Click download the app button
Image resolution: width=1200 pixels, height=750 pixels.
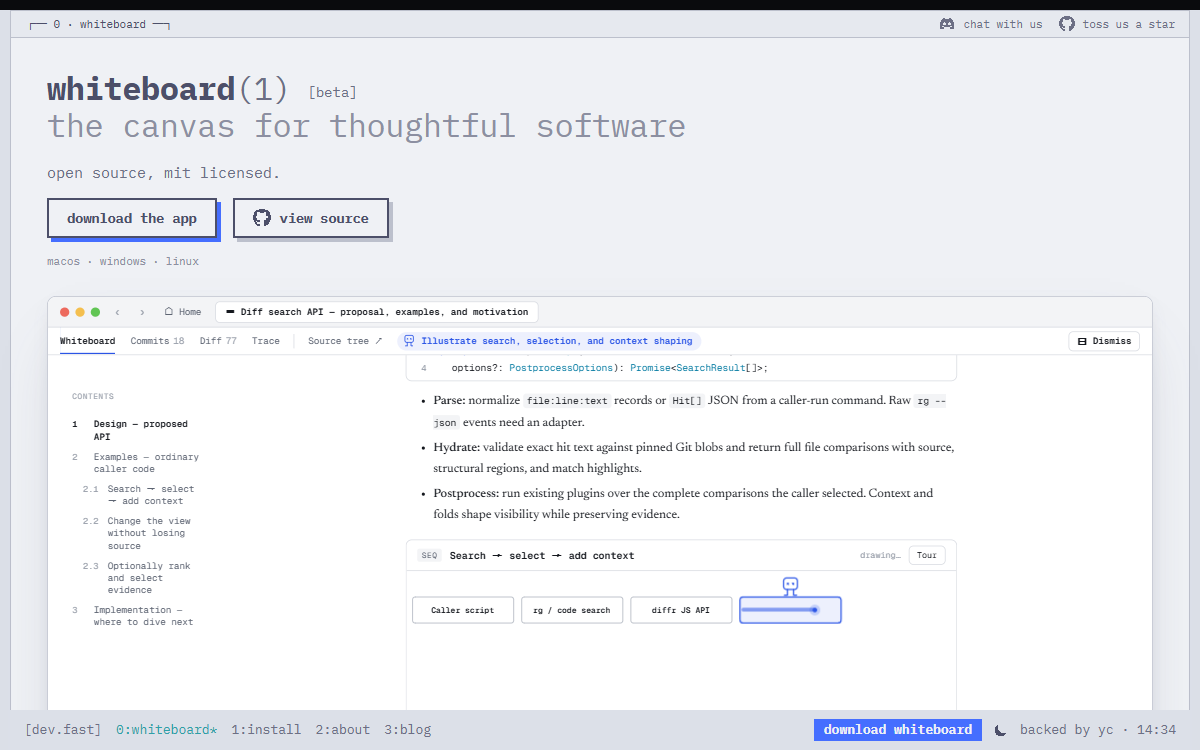[132, 218]
